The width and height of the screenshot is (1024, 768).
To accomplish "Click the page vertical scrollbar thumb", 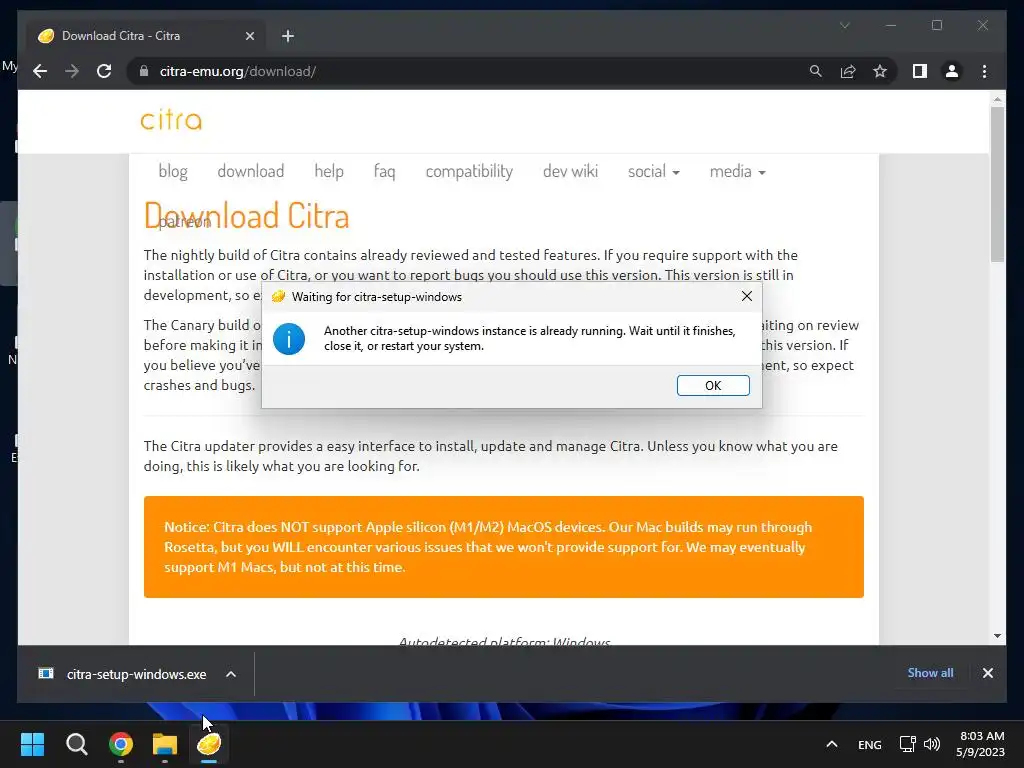I will point(997,184).
